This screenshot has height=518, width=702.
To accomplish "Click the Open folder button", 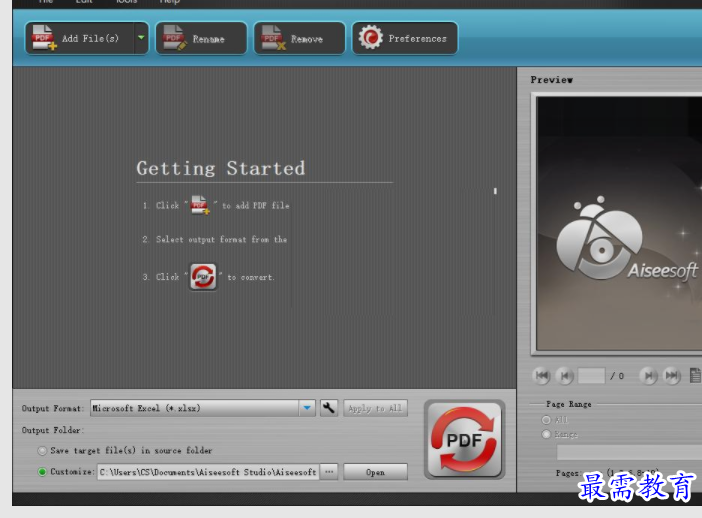I will 375,472.
